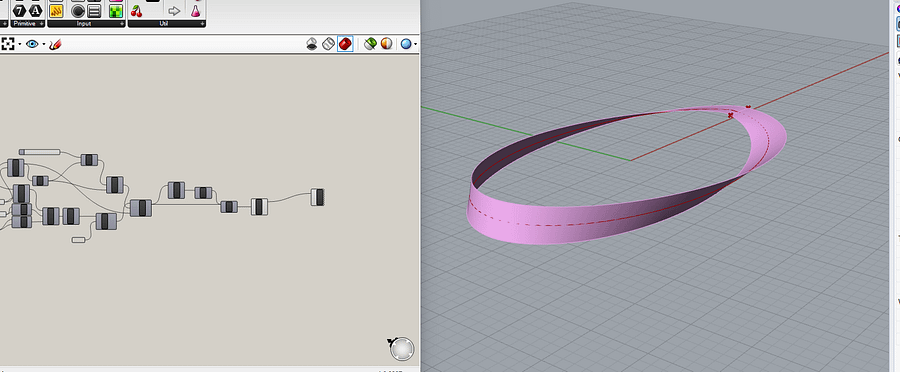Activate the red sketch pen tool
The height and width of the screenshot is (372, 900).
[55, 44]
